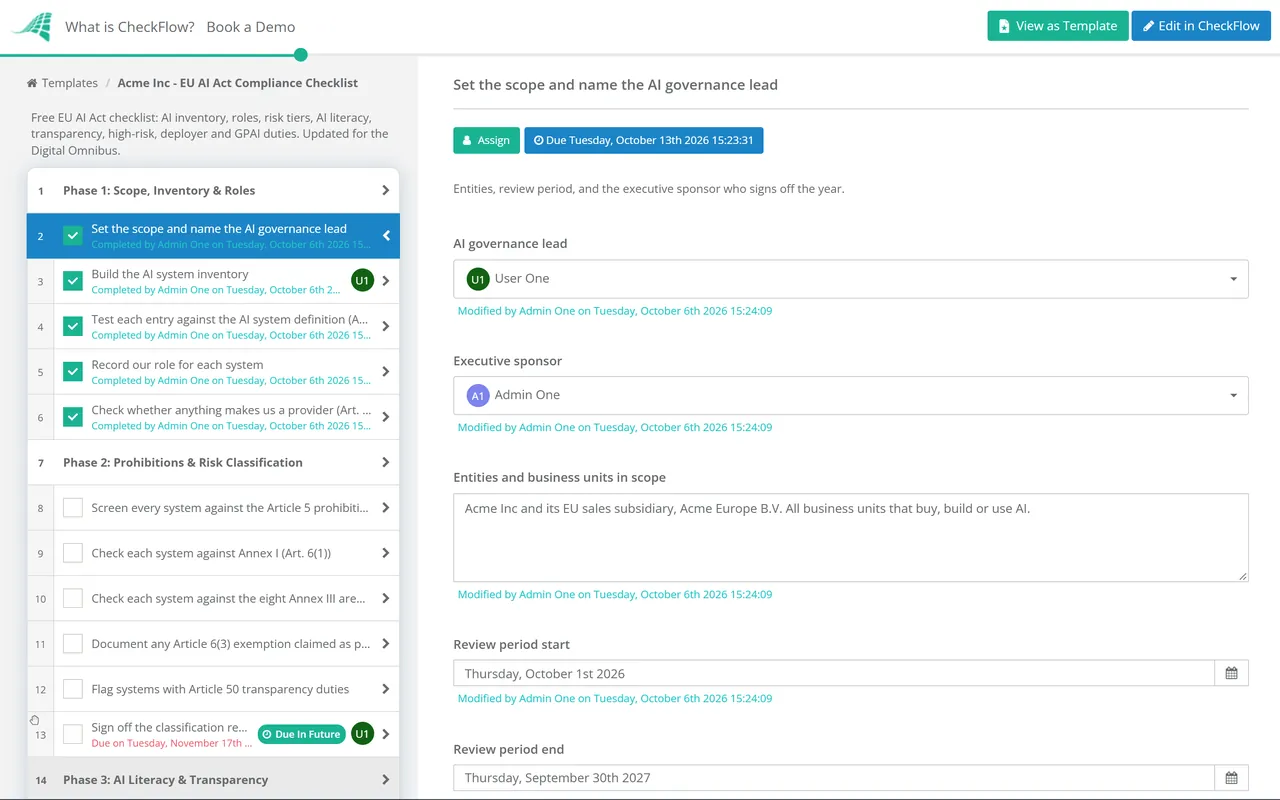Open calendar picker for Review period end
Viewport: 1280px width, 800px height.
[1231, 778]
